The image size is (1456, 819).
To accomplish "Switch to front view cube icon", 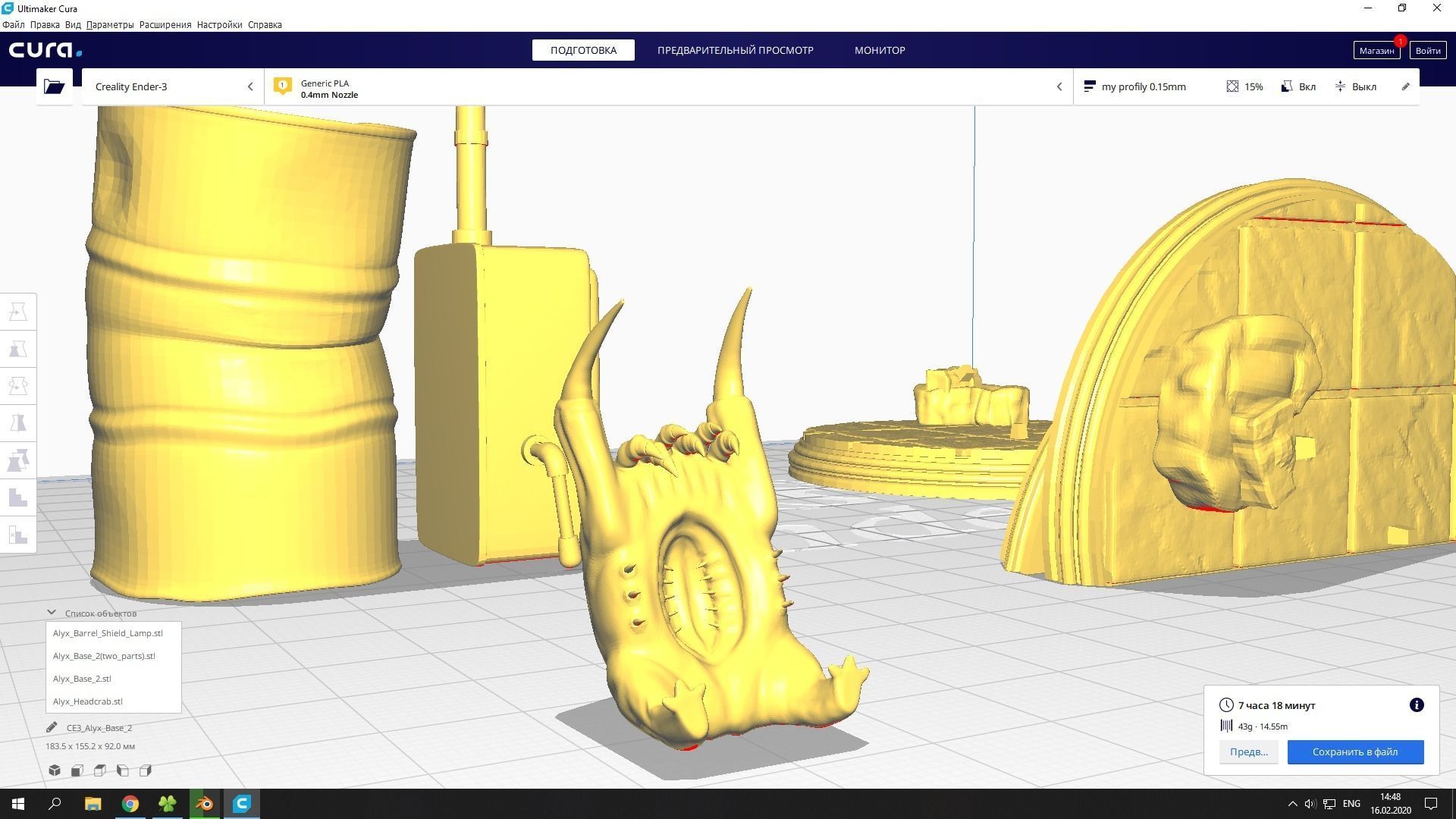I will pyautogui.click(x=77, y=770).
